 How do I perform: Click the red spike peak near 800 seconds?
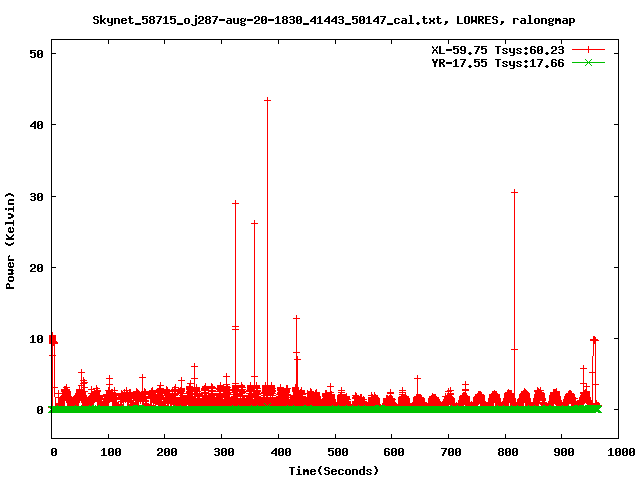tap(514, 192)
